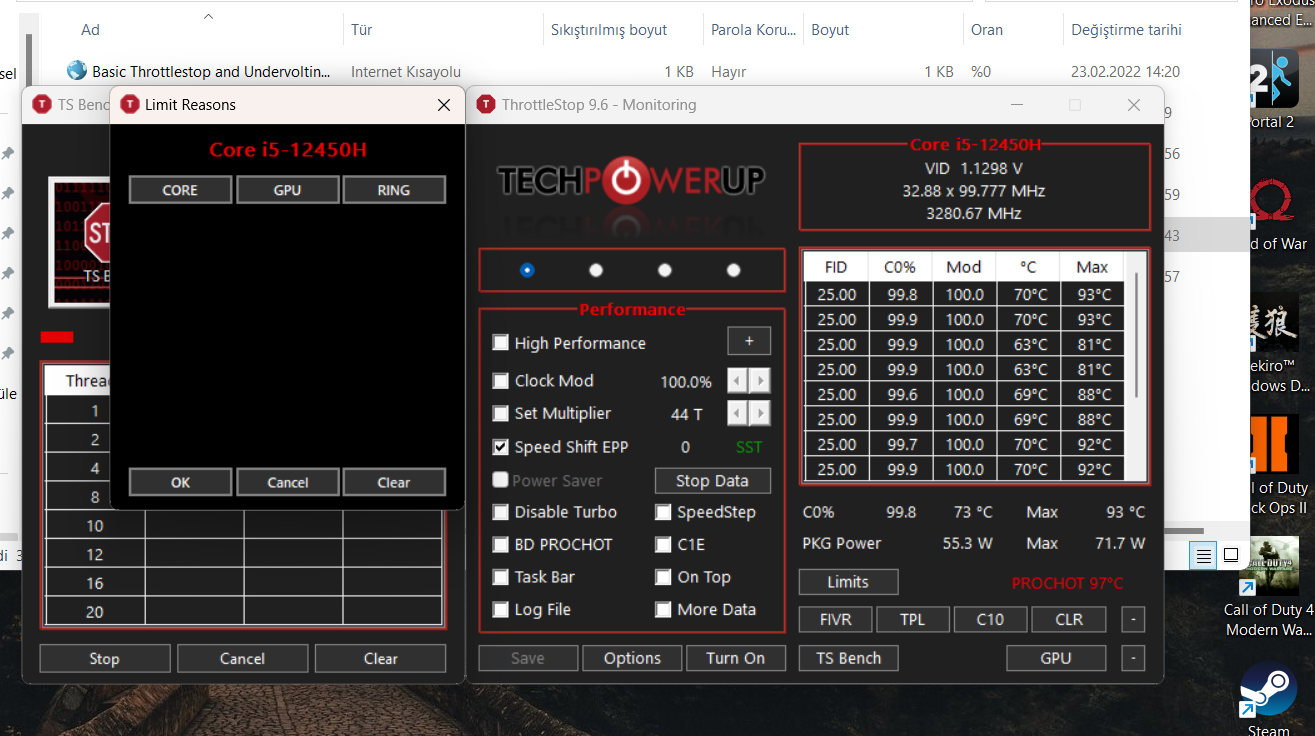1315x736 pixels.
Task: Click the Stop Data button
Action: pos(713,481)
